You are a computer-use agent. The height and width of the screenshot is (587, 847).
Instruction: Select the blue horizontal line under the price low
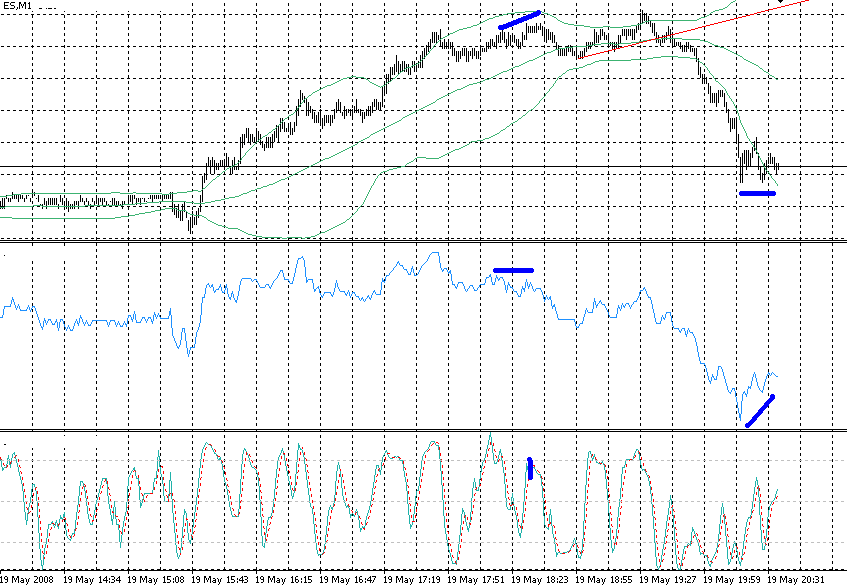757,193
